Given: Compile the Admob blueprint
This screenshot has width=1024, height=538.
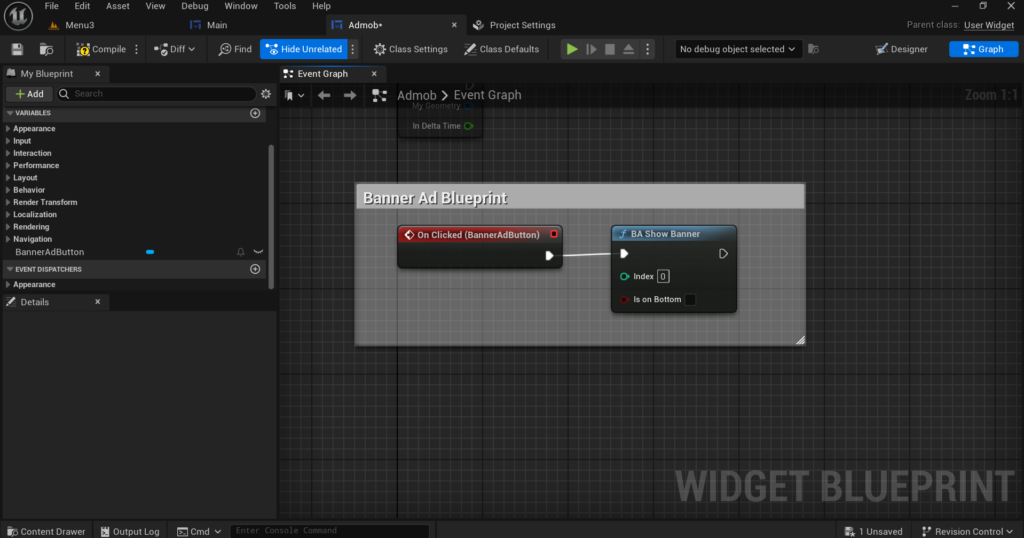Looking at the screenshot, I should (x=101, y=49).
